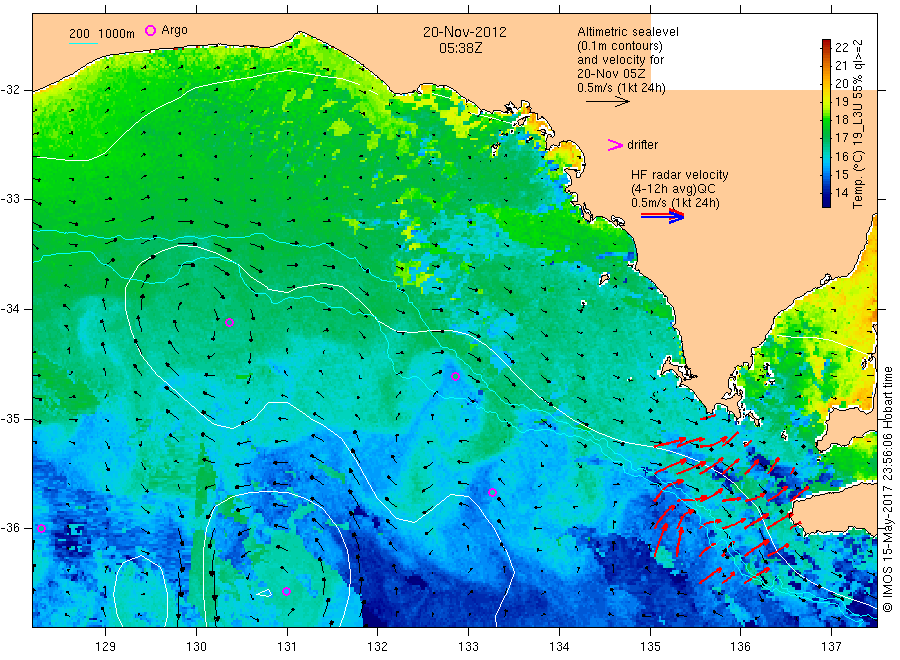Click the "05:38Z" time label
900x660 pixels.
(461, 48)
